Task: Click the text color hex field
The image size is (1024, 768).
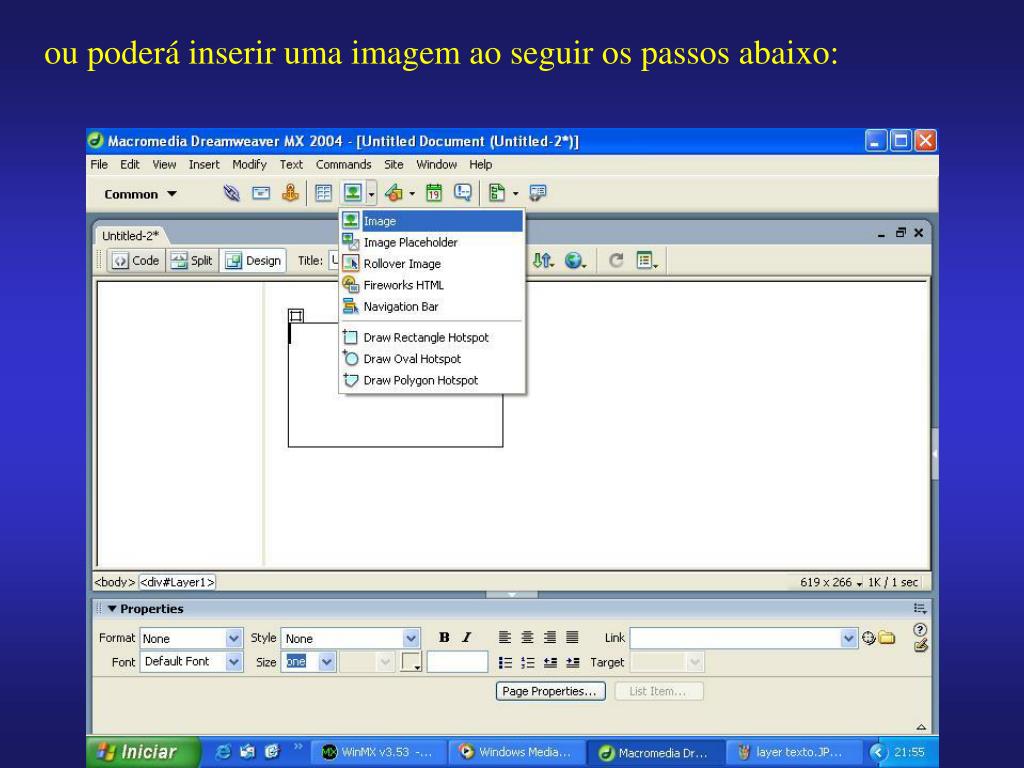Action: point(457,662)
